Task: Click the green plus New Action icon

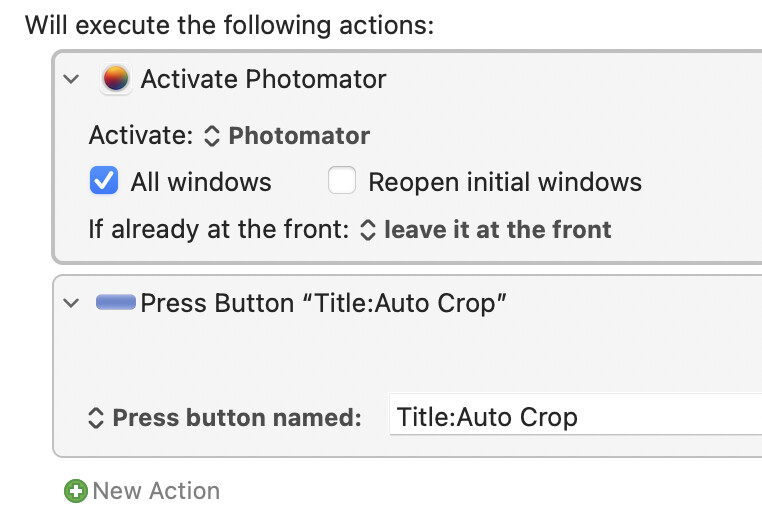Action: click(x=76, y=491)
